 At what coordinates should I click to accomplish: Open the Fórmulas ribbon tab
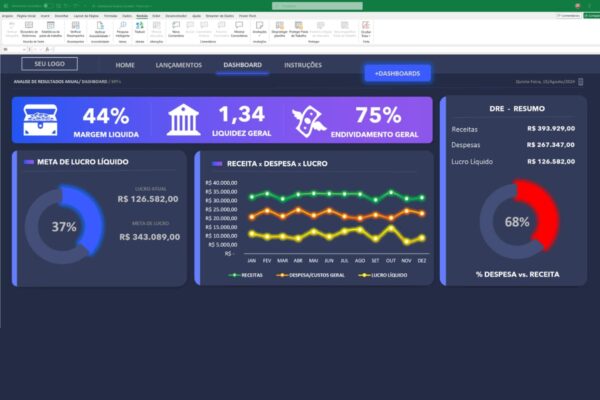(x=111, y=16)
